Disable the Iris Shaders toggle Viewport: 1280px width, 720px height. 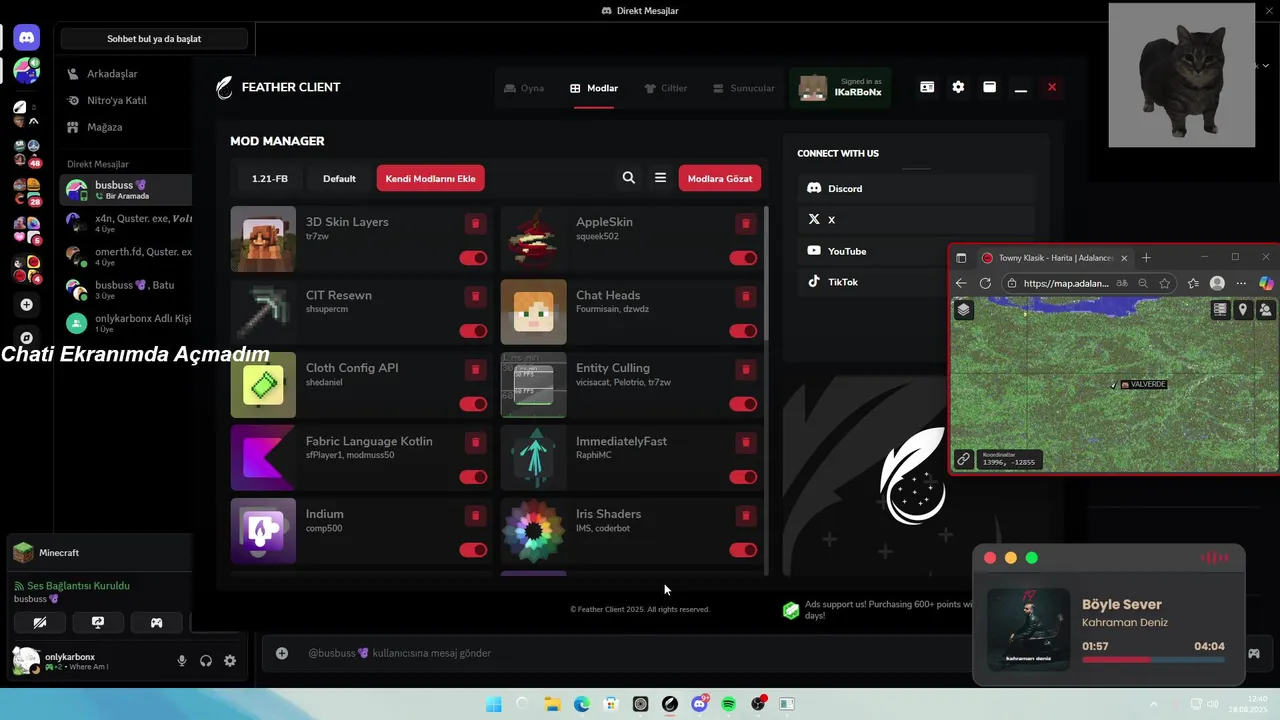click(x=743, y=550)
